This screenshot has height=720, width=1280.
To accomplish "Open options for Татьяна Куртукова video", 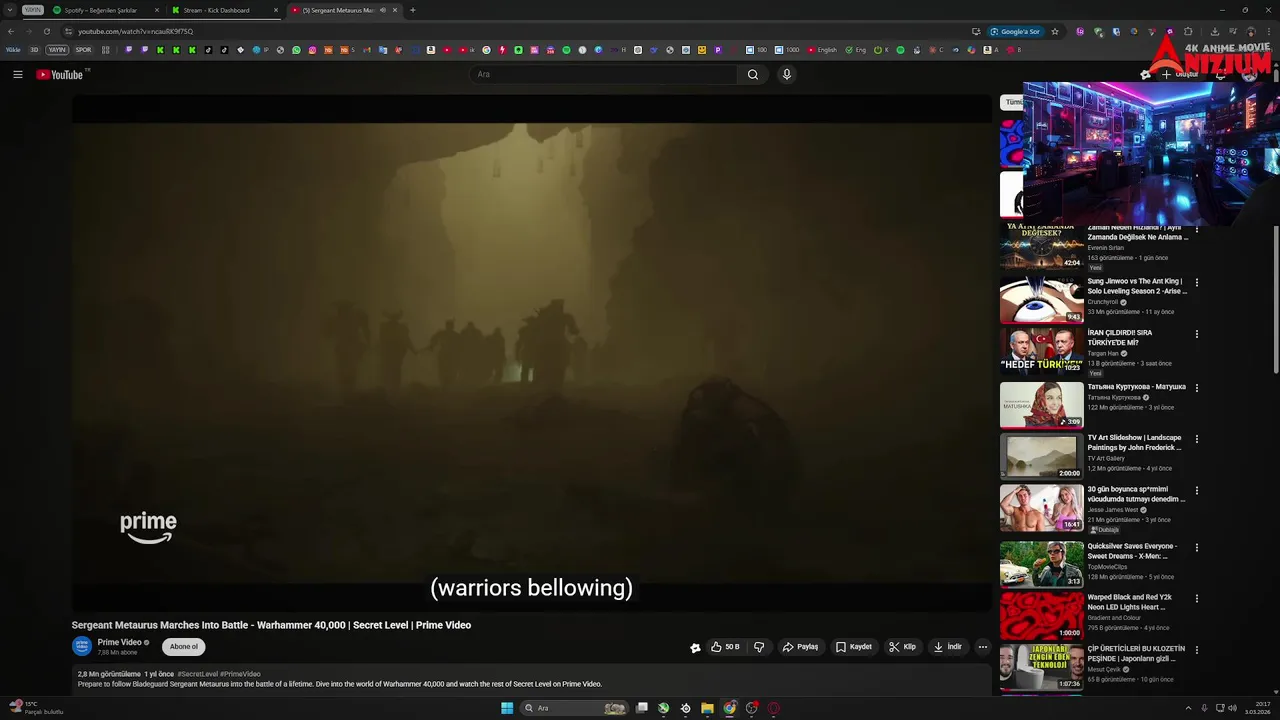I will coord(1197,388).
